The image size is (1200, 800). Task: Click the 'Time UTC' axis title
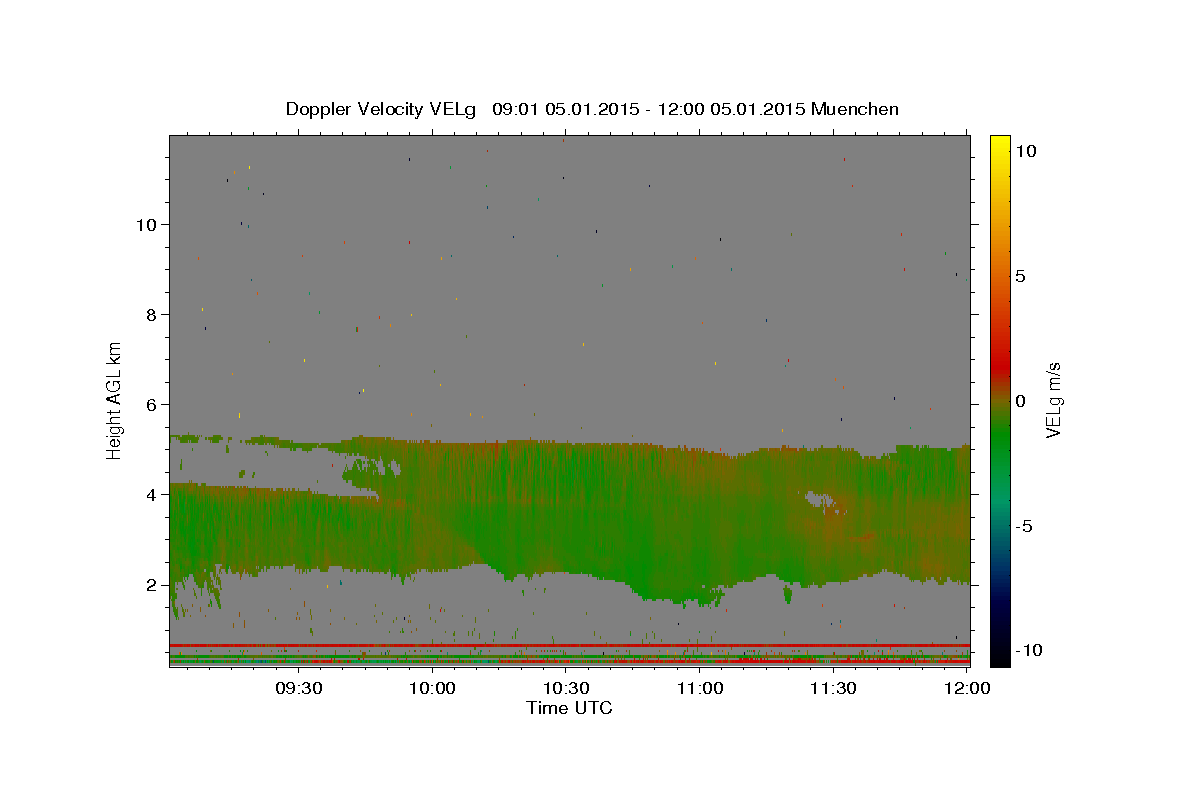click(569, 708)
